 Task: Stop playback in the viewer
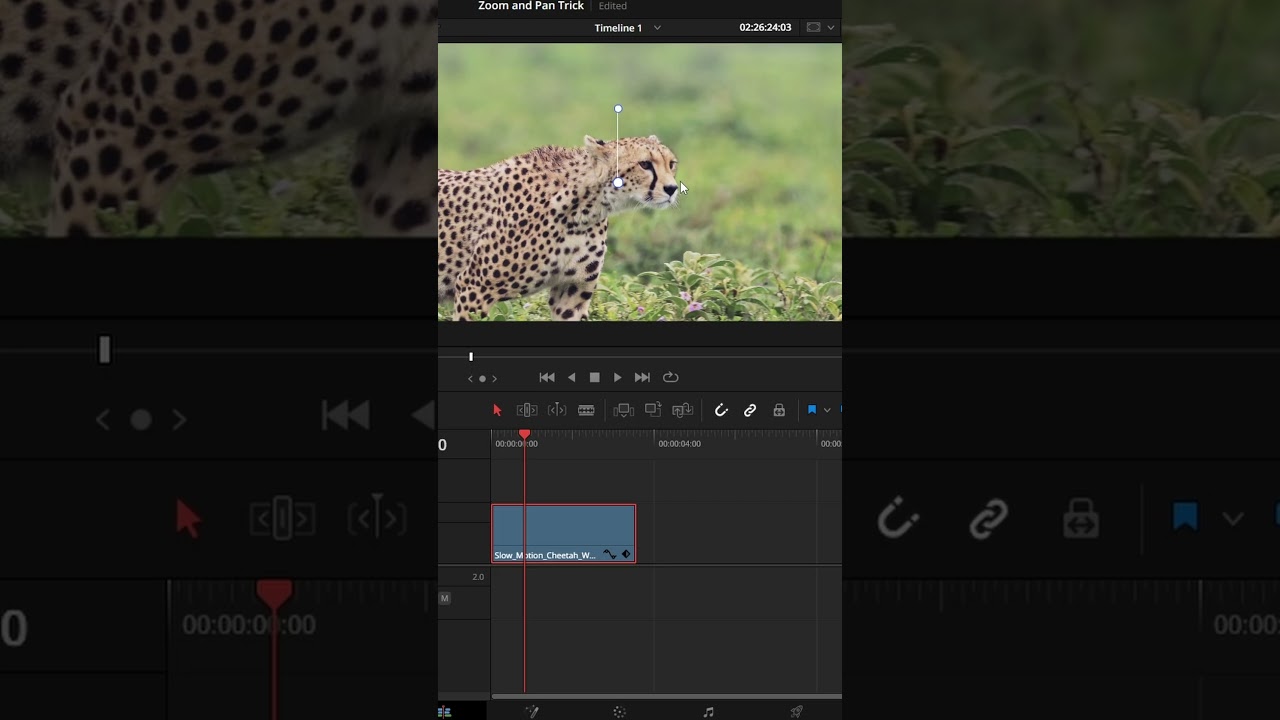(594, 377)
